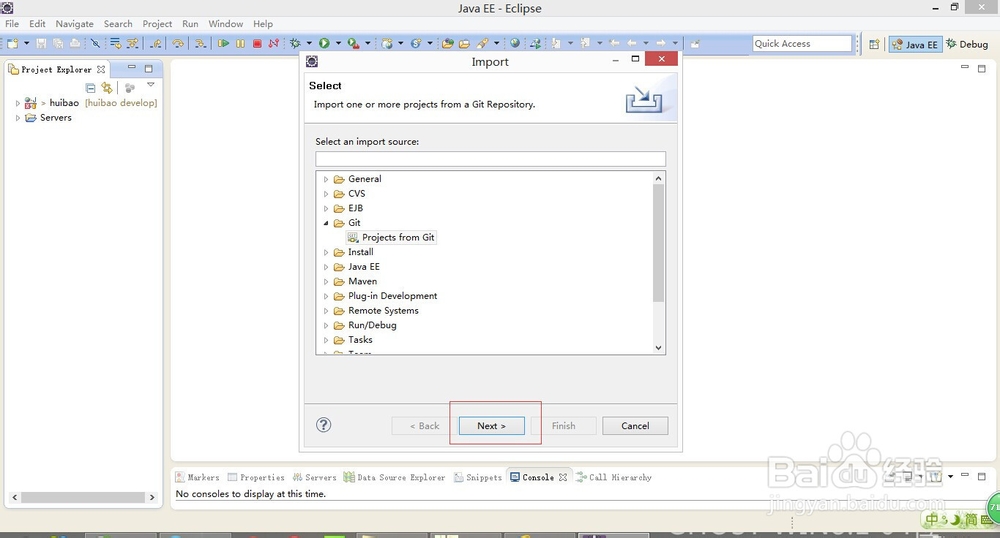The width and height of the screenshot is (1000, 538).
Task: Expand the Java EE folder
Action: (x=326, y=267)
